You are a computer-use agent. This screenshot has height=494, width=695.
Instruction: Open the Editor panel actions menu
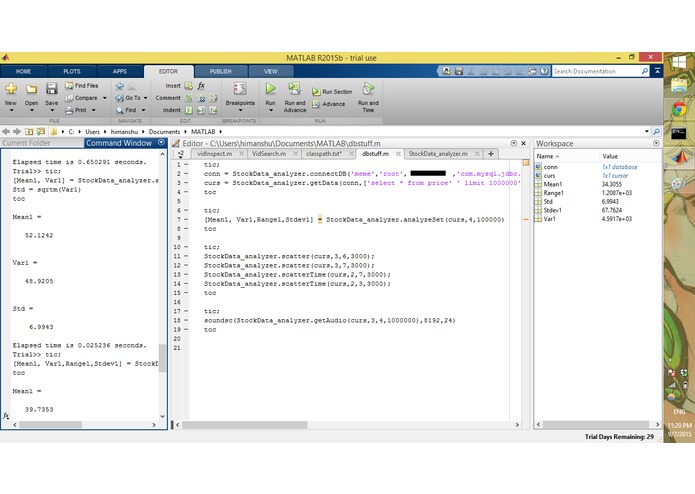[514, 143]
